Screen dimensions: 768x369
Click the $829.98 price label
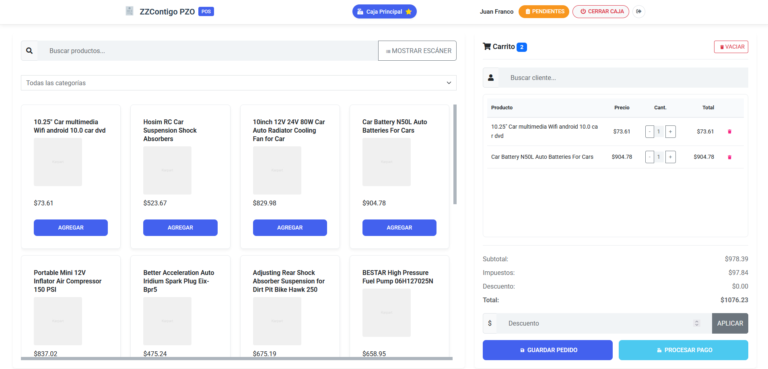pos(264,203)
